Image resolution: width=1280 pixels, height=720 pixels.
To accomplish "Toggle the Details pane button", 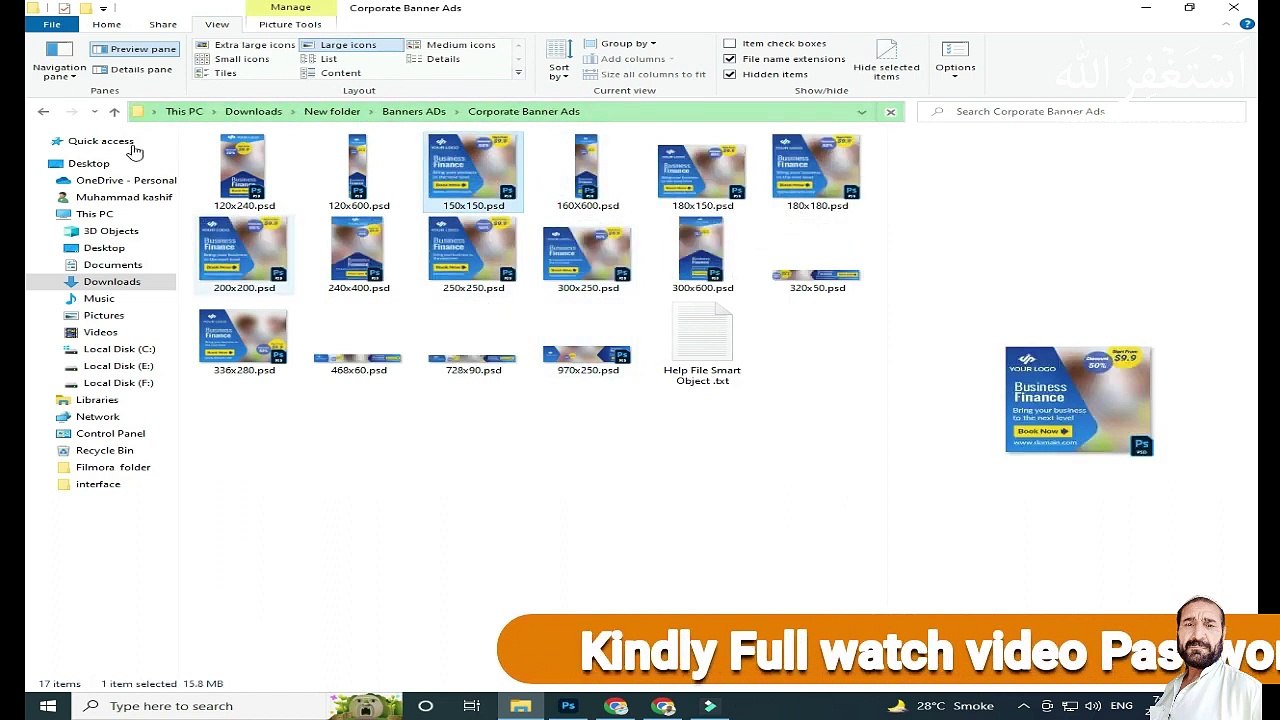I will [x=132, y=69].
